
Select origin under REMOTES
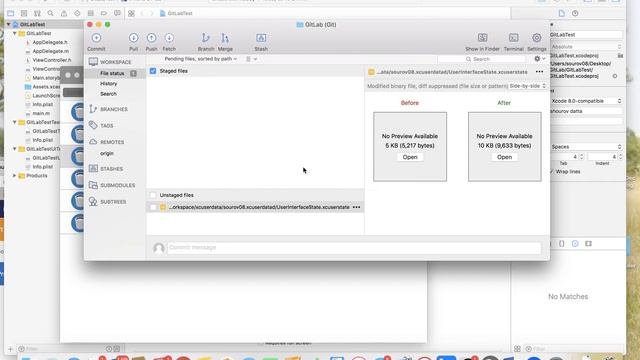pyautogui.click(x=107, y=153)
